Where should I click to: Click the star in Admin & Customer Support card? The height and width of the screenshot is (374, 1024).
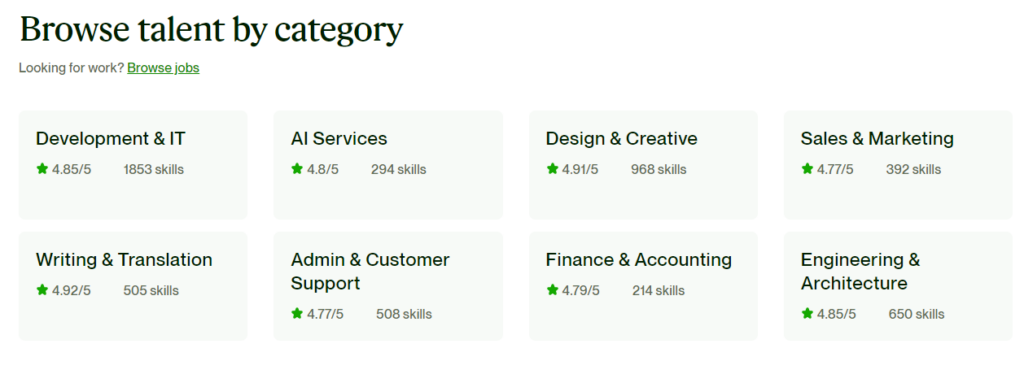pos(297,314)
